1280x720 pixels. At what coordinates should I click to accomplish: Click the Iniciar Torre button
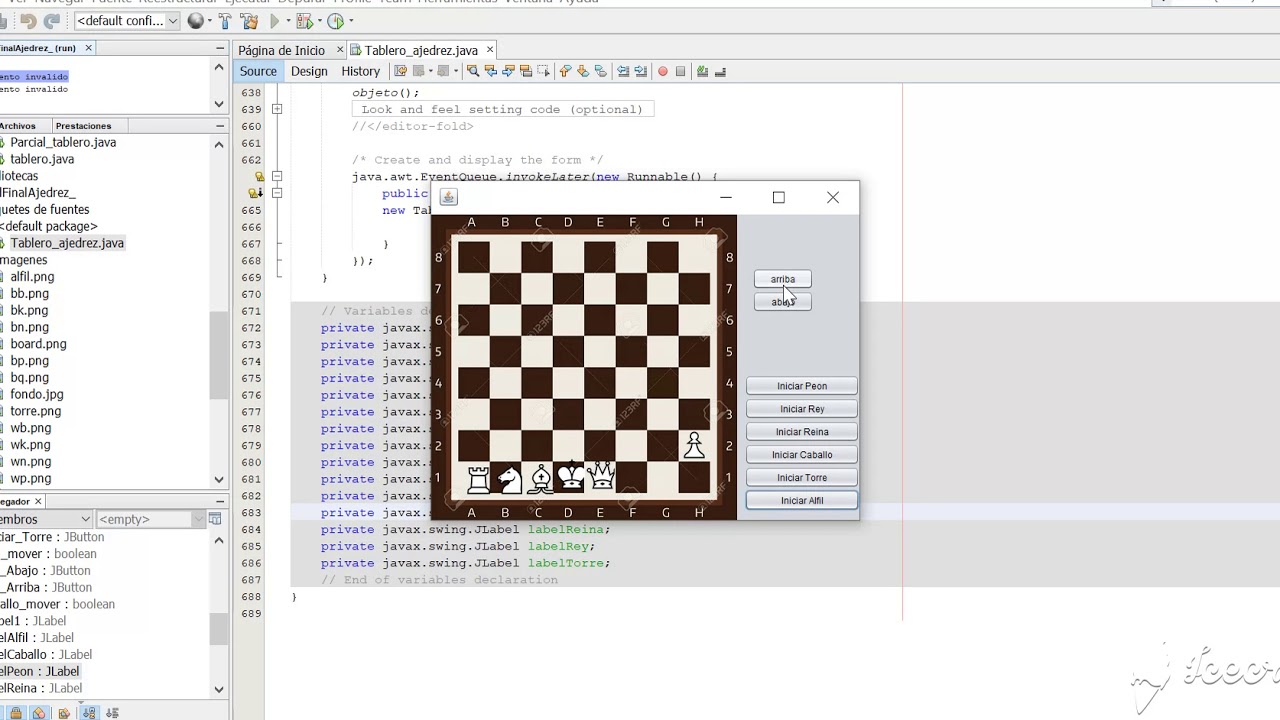tap(802, 478)
